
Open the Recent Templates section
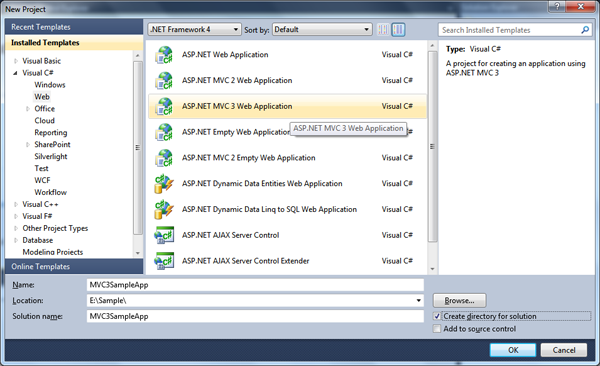pos(74,27)
